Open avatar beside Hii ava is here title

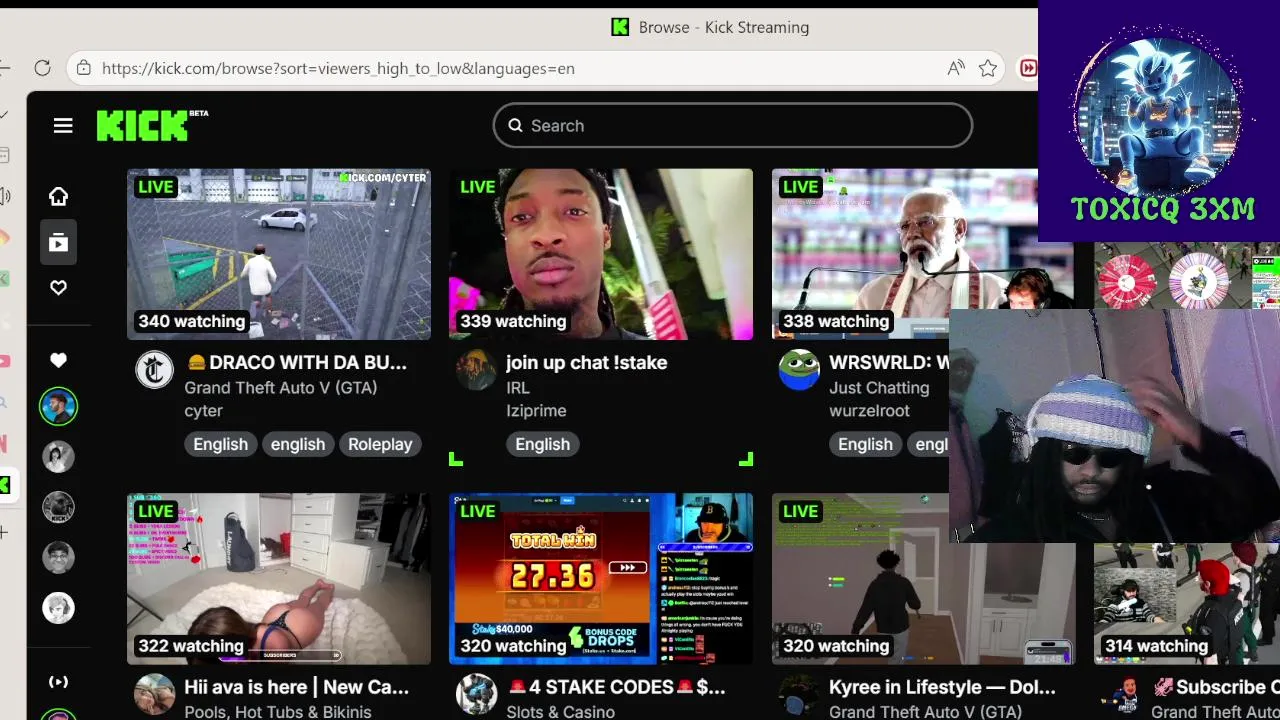pyautogui.click(x=154, y=695)
